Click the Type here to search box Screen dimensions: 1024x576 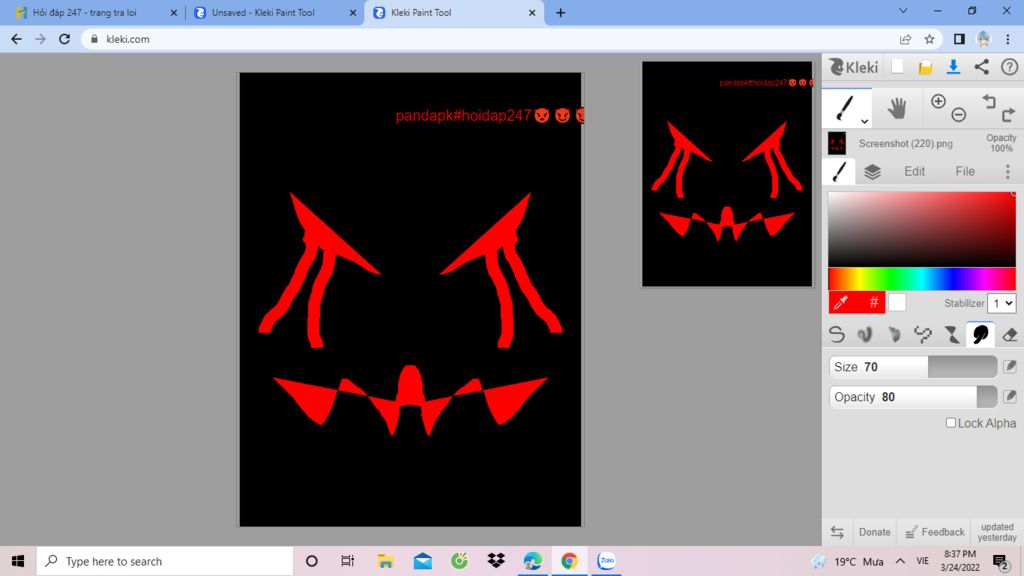click(x=165, y=561)
